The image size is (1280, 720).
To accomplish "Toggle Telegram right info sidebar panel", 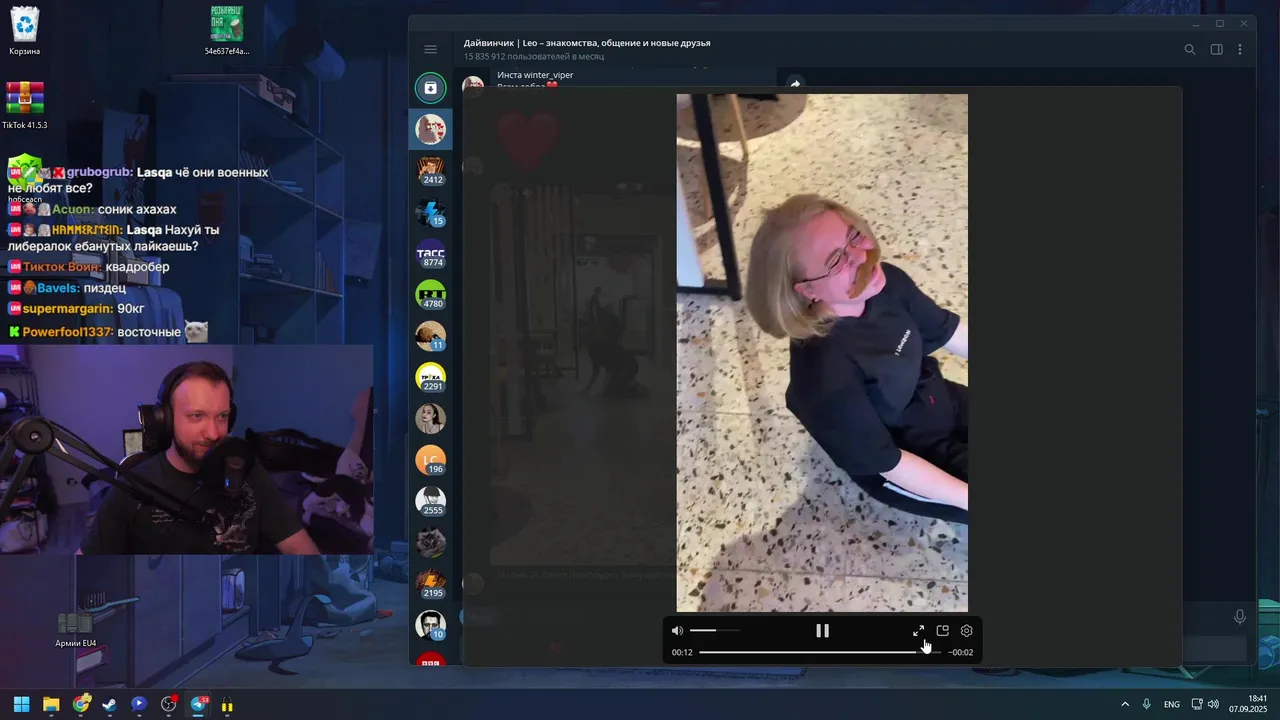I will coord(1216,49).
